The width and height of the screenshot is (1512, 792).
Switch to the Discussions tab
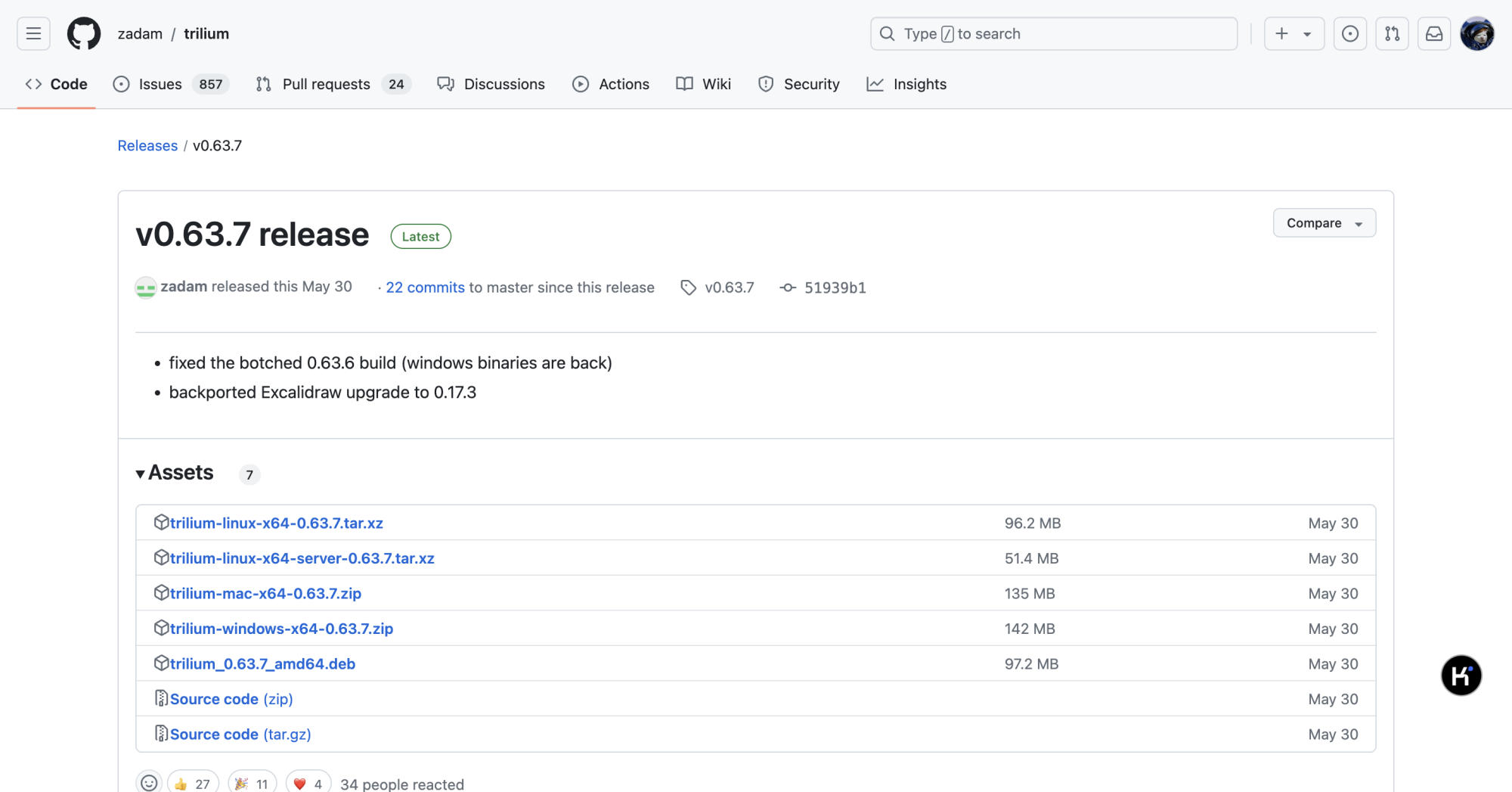[x=491, y=84]
